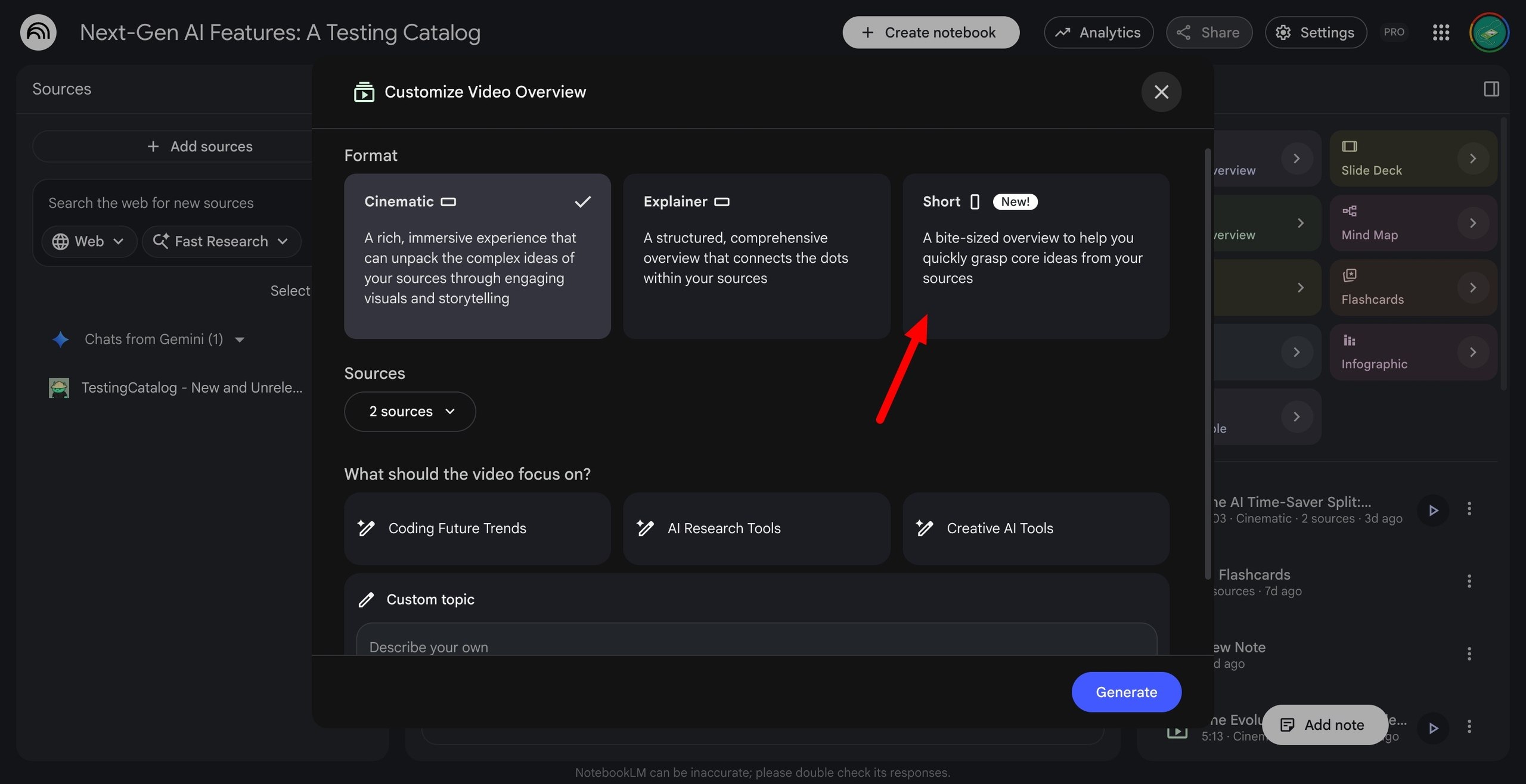
Task: Open the account profile avatar
Action: pos(1489,32)
